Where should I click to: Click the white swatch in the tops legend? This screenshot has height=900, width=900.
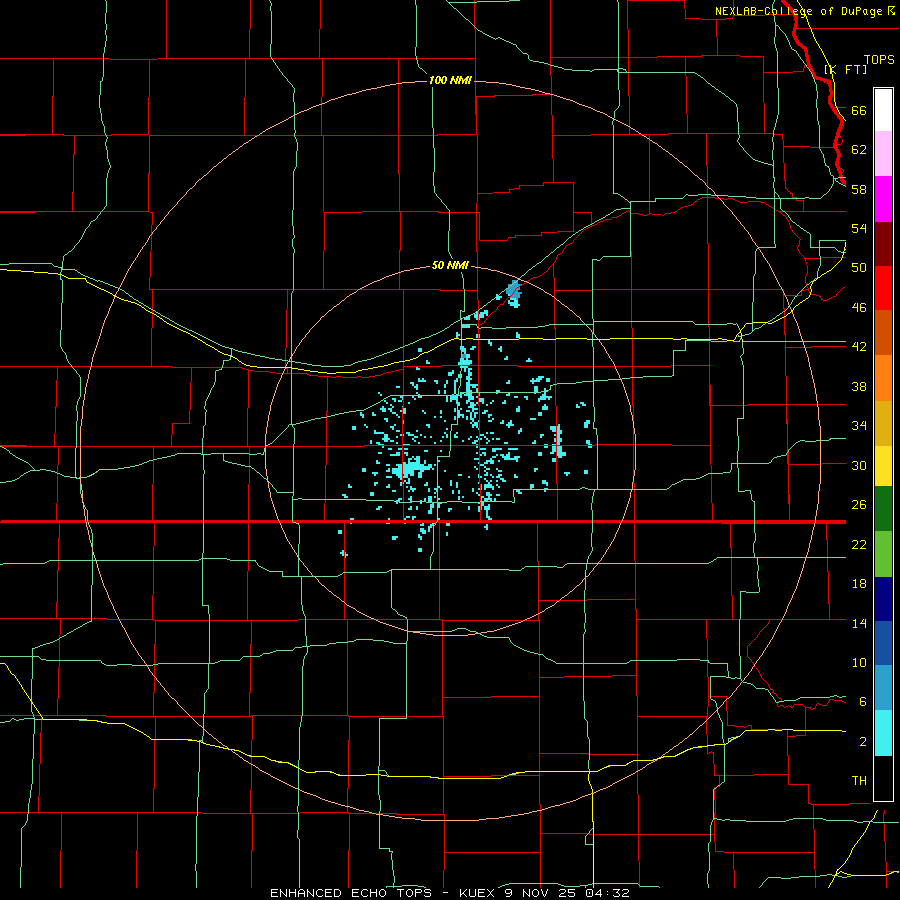click(x=883, y=110)
